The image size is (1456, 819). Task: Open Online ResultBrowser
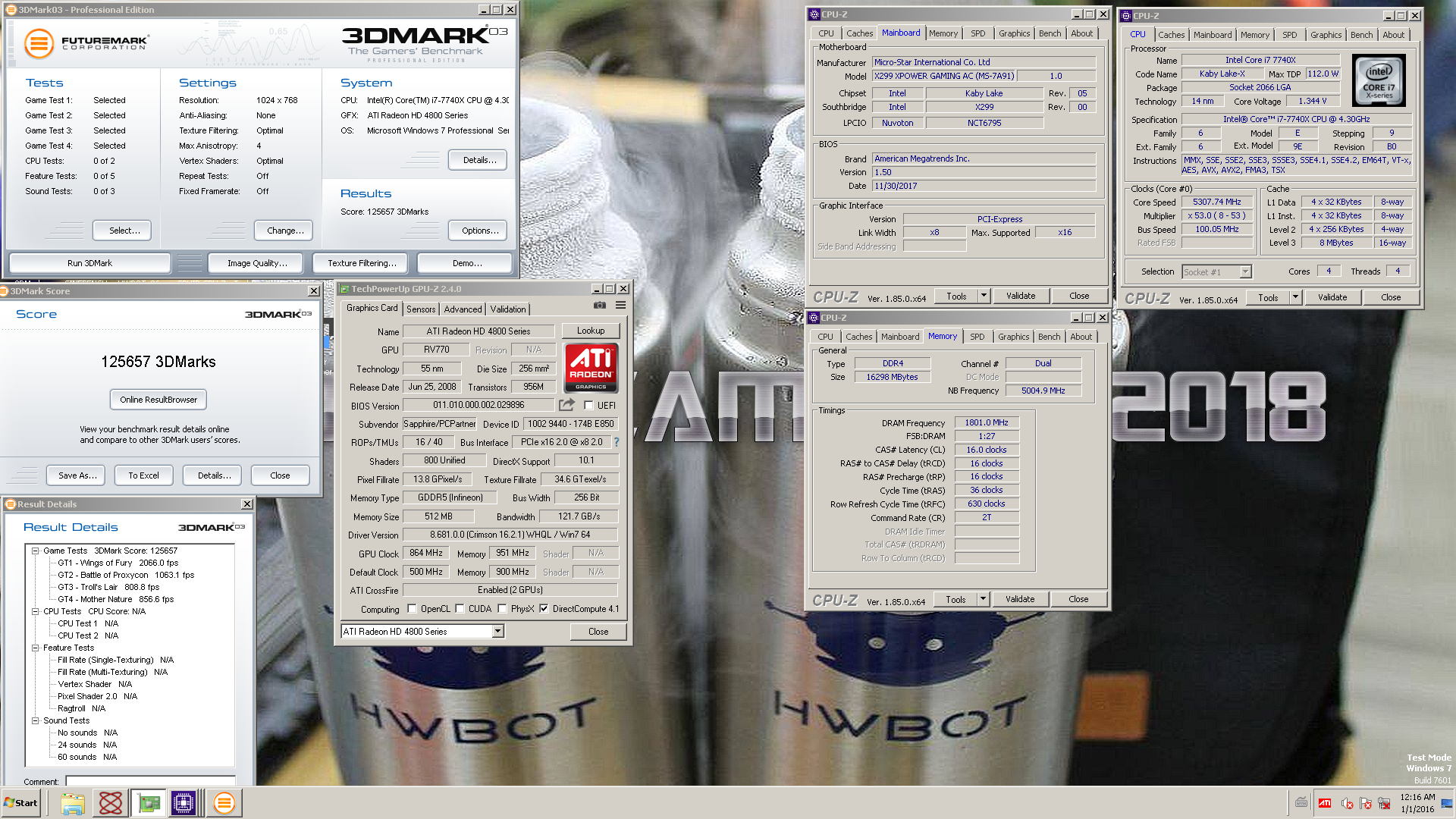pos(158,400)
